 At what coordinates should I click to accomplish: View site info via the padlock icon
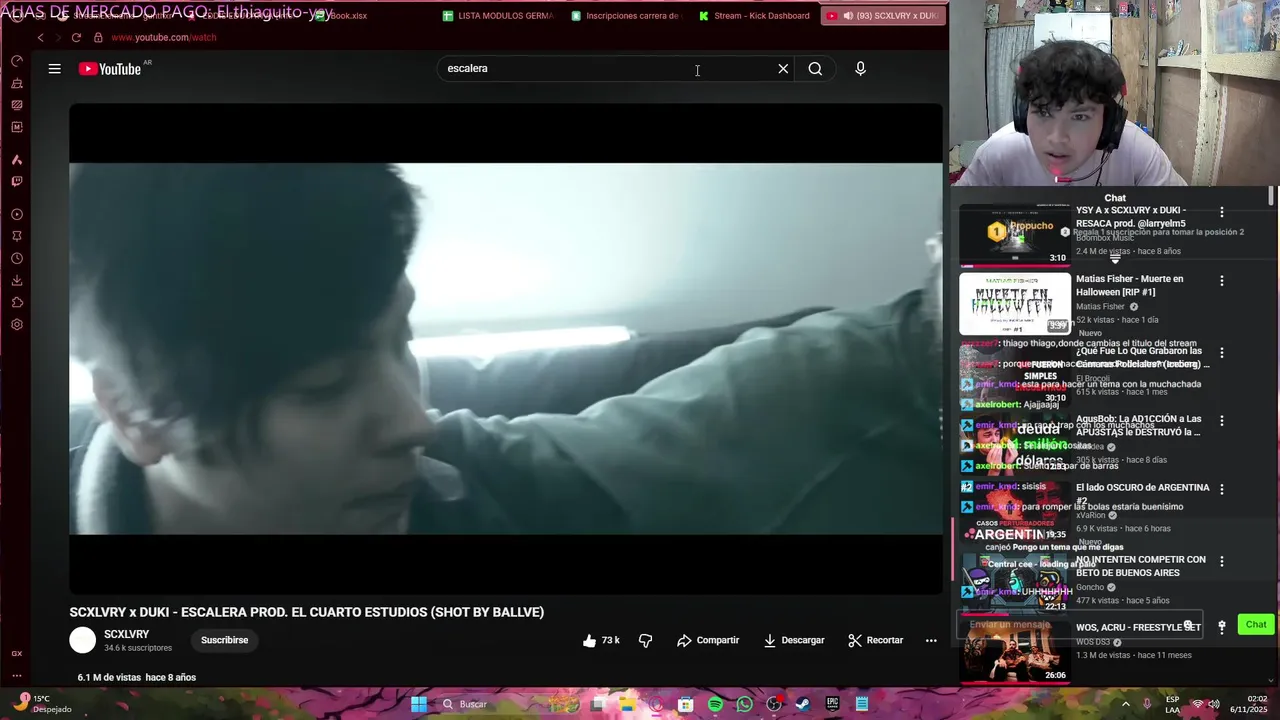point(98,37)
